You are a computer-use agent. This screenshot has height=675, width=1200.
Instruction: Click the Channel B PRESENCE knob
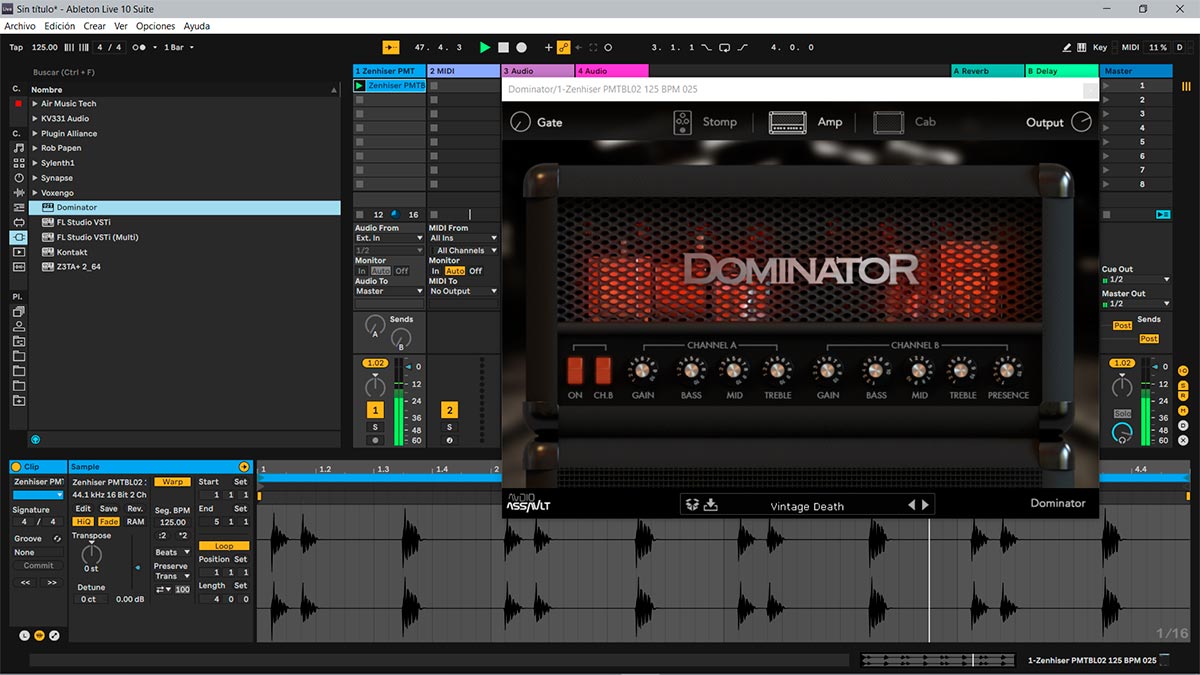click(1007, 370)
